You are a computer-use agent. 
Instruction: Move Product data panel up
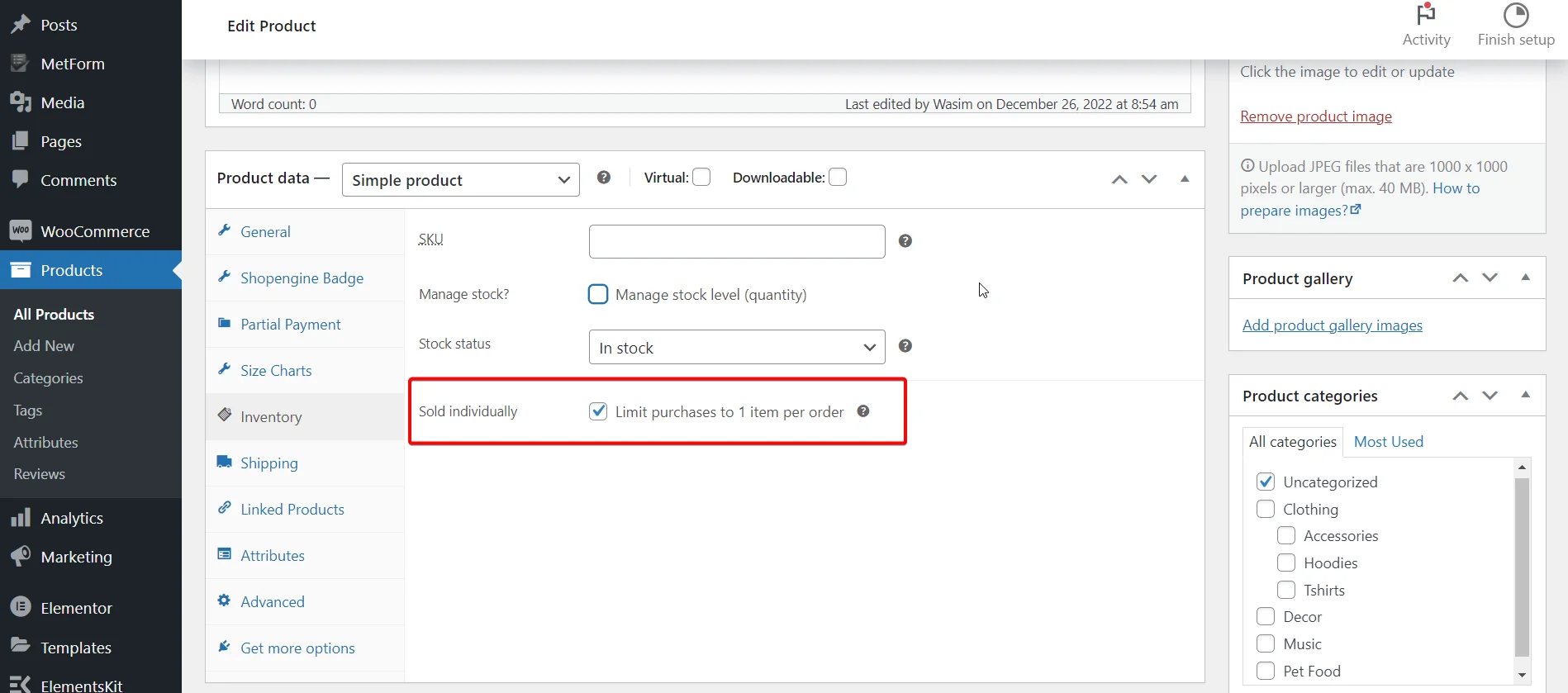click(x=1119, y=179)
